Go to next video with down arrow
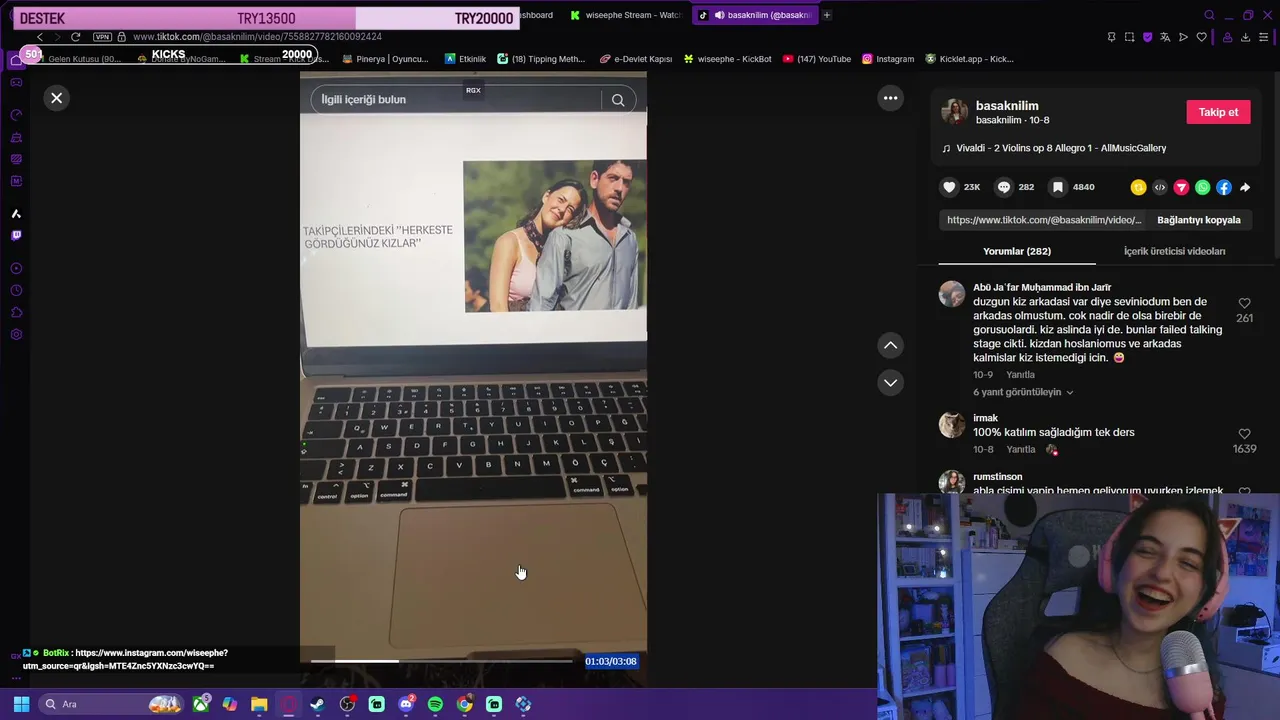 click(x=890, y=383)
